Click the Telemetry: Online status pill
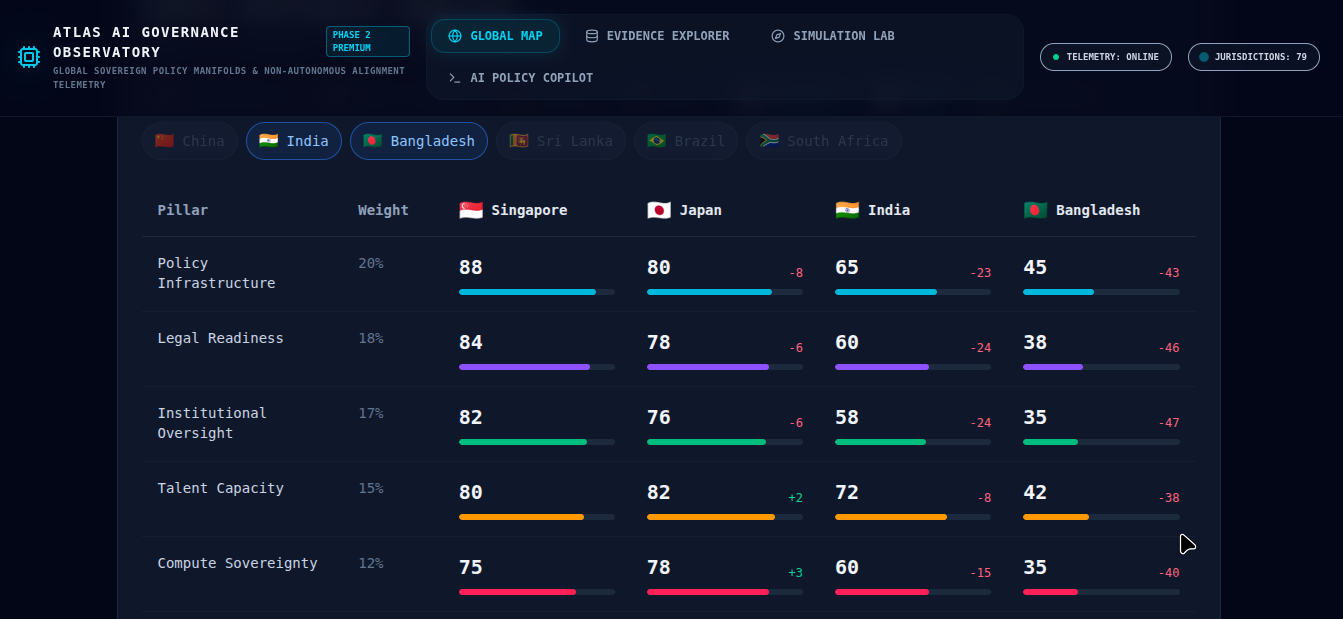The image size is (1343, 619). [1106, 57]
